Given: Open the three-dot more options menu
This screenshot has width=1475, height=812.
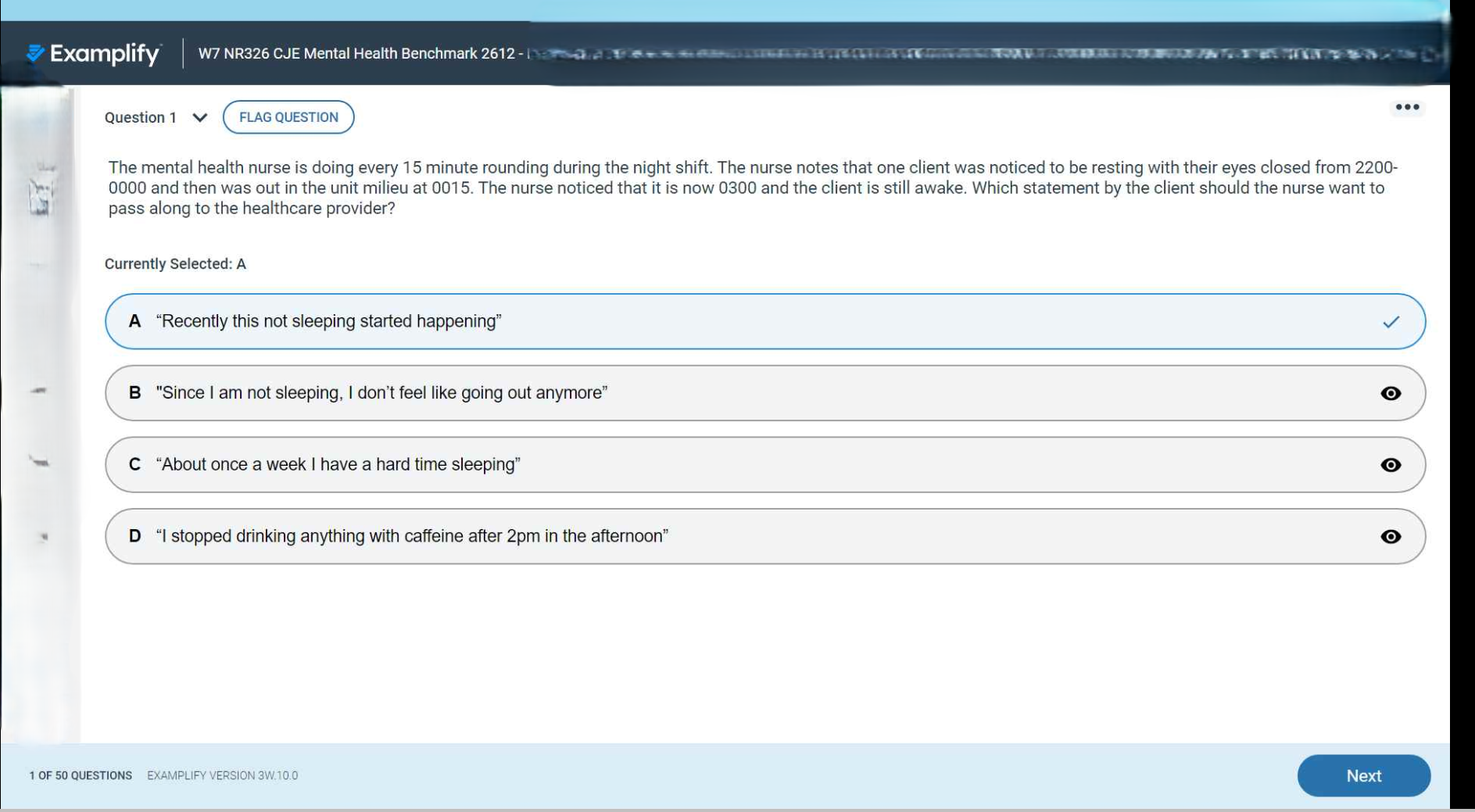Looking at the screenshot, I should (1407, 108).
